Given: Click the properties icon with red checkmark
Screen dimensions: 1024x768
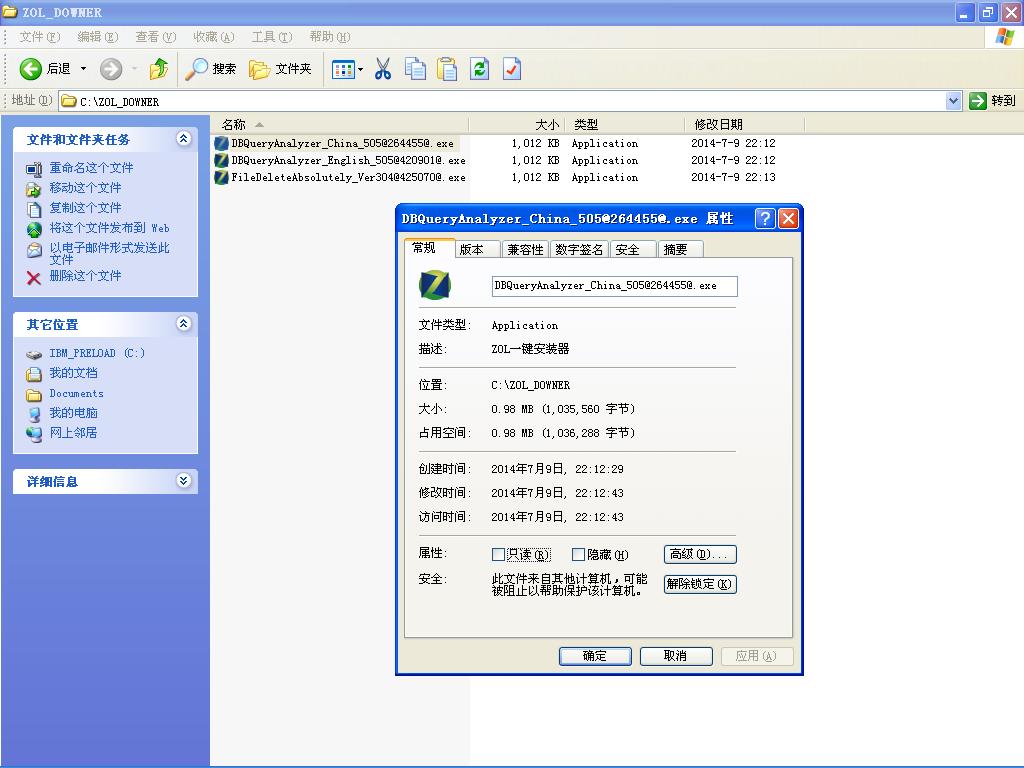Looking at the screenshot, I should pyautogui.click(x=511, y=69).
